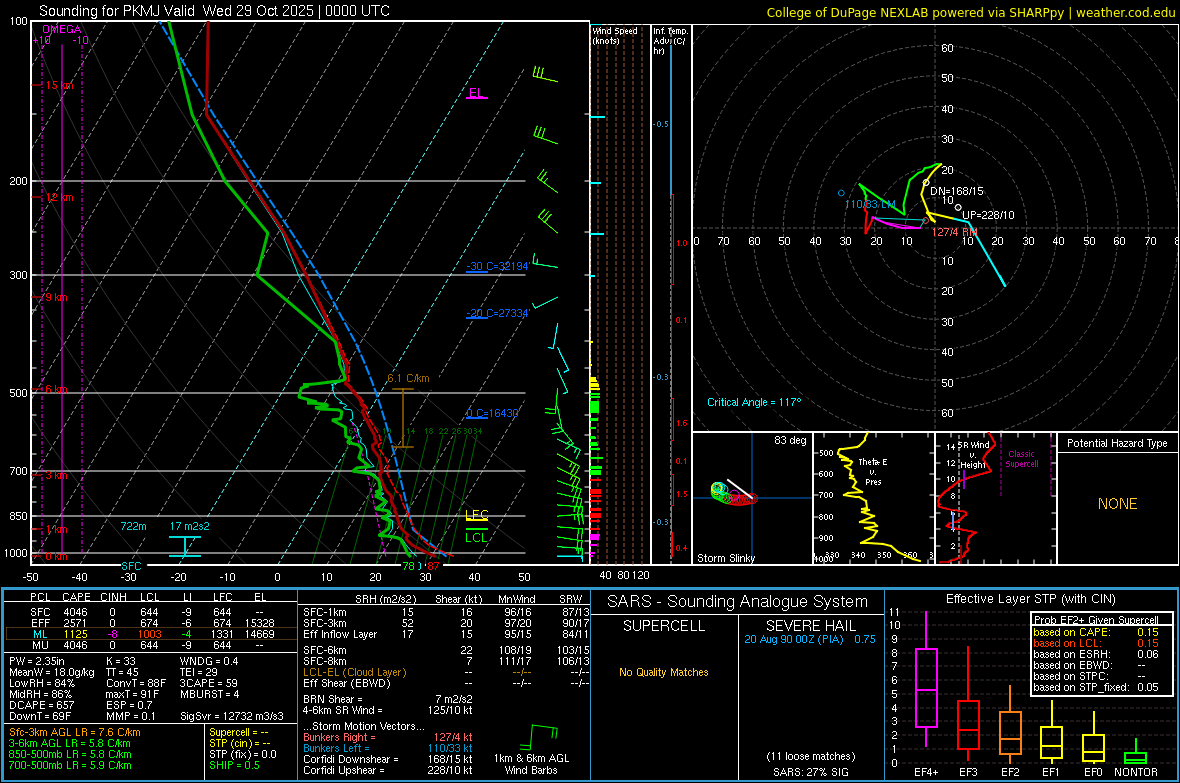Click the 6.1 C/km lapse rate label
This screenshot has height=783, width=1180.
[408, 378]
